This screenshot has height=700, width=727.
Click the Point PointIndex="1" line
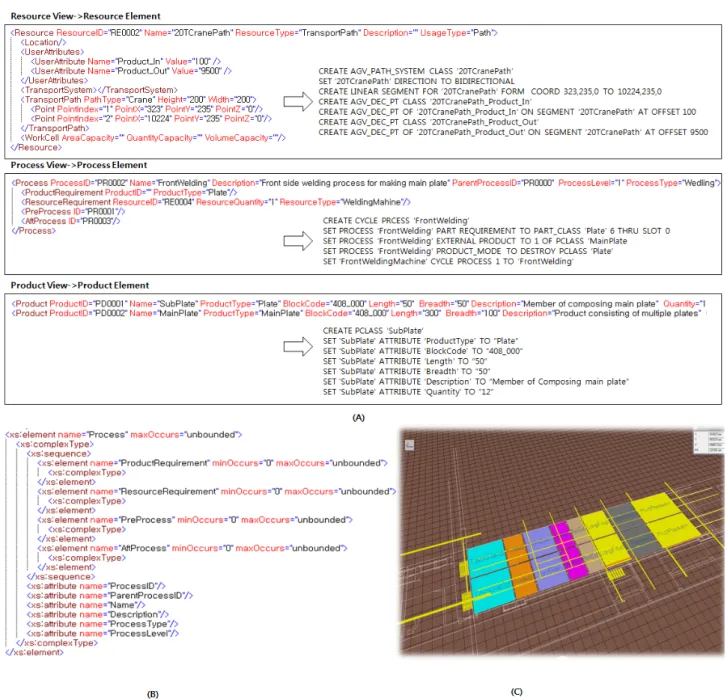pos(147,109)
